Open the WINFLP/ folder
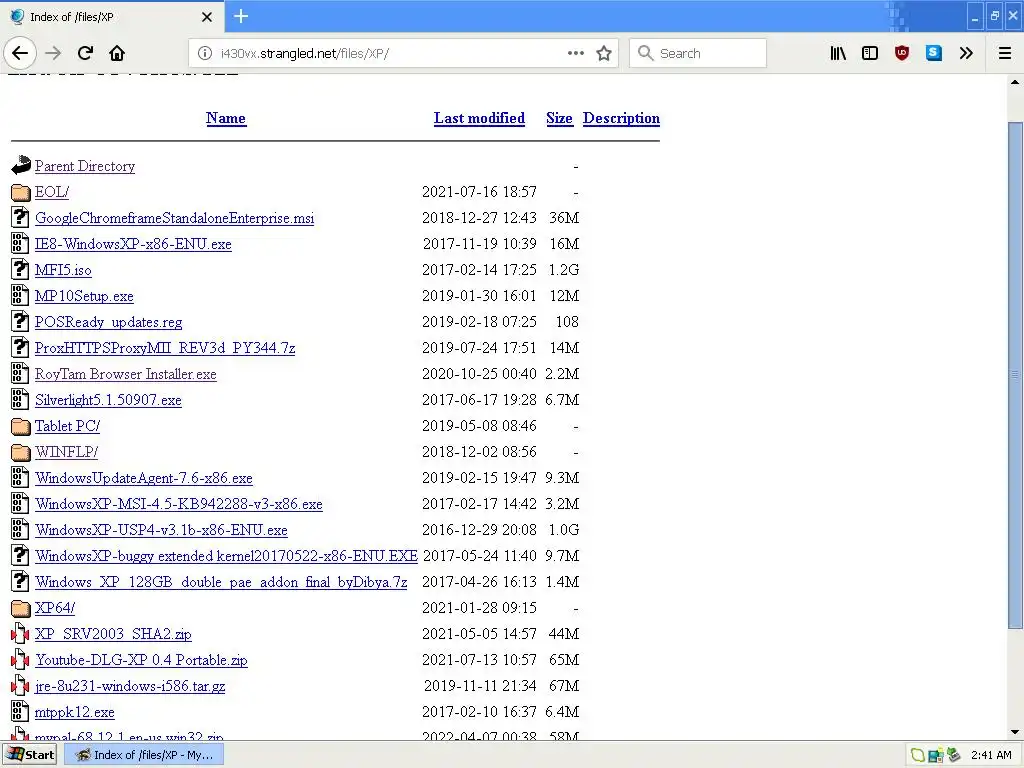The image size is (1024, 768). point(67,452)
